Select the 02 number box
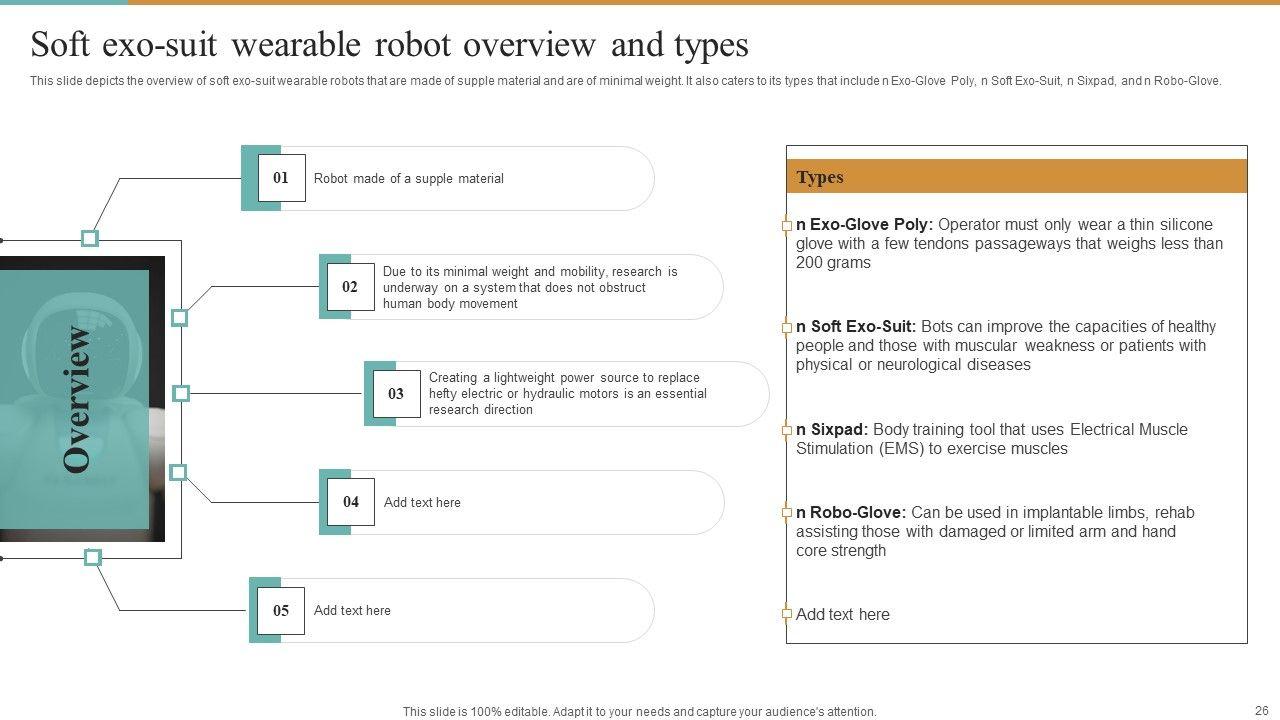The width and height of the screenshot is (1280, 720). coord(350,287)
